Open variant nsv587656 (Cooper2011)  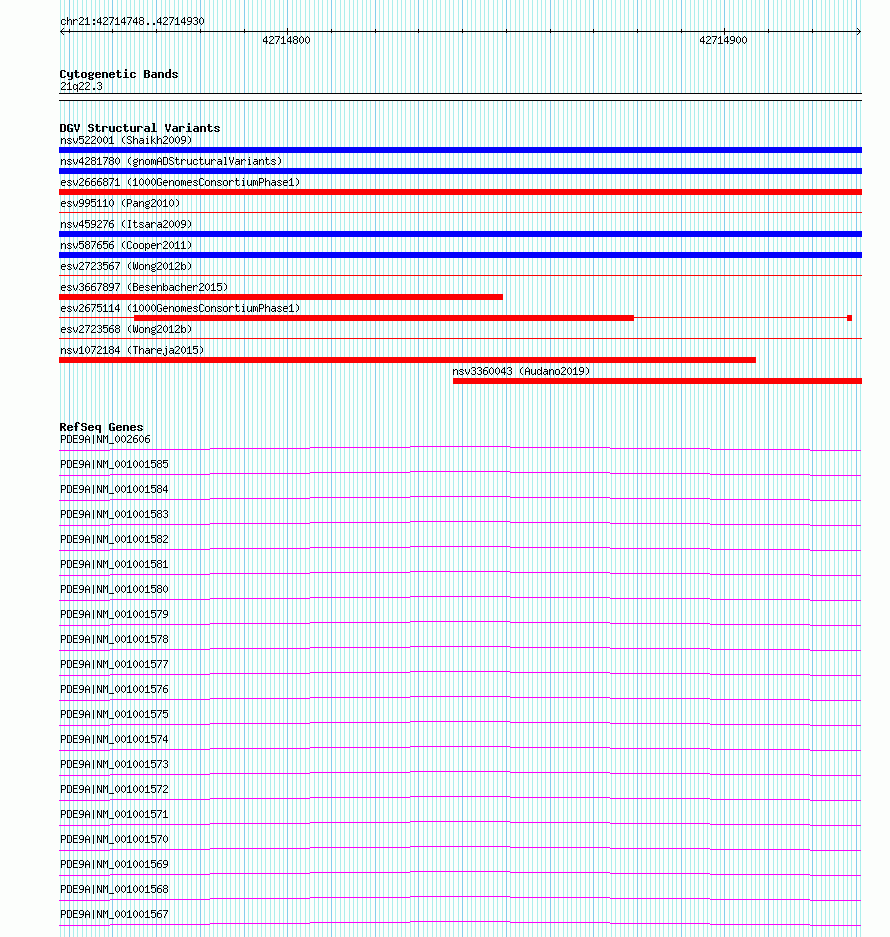(126, 245)
